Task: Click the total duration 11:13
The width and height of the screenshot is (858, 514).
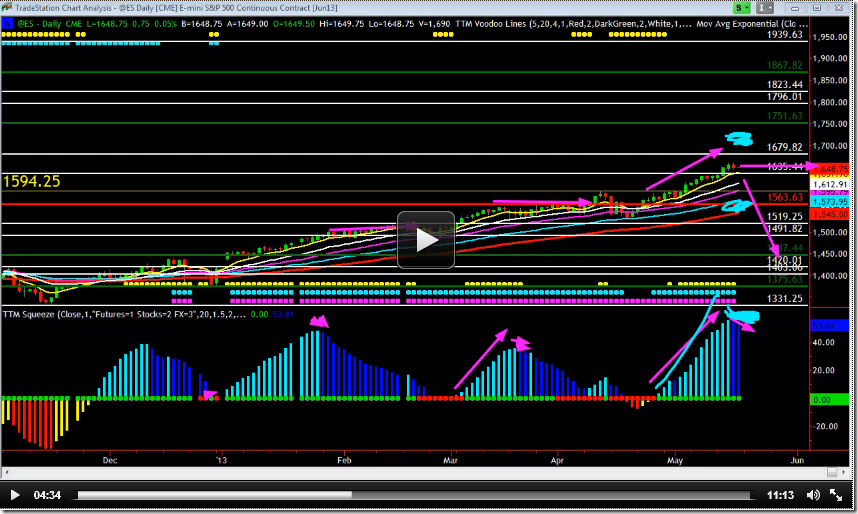Action: pyautogui.click(x=780, y=495)
